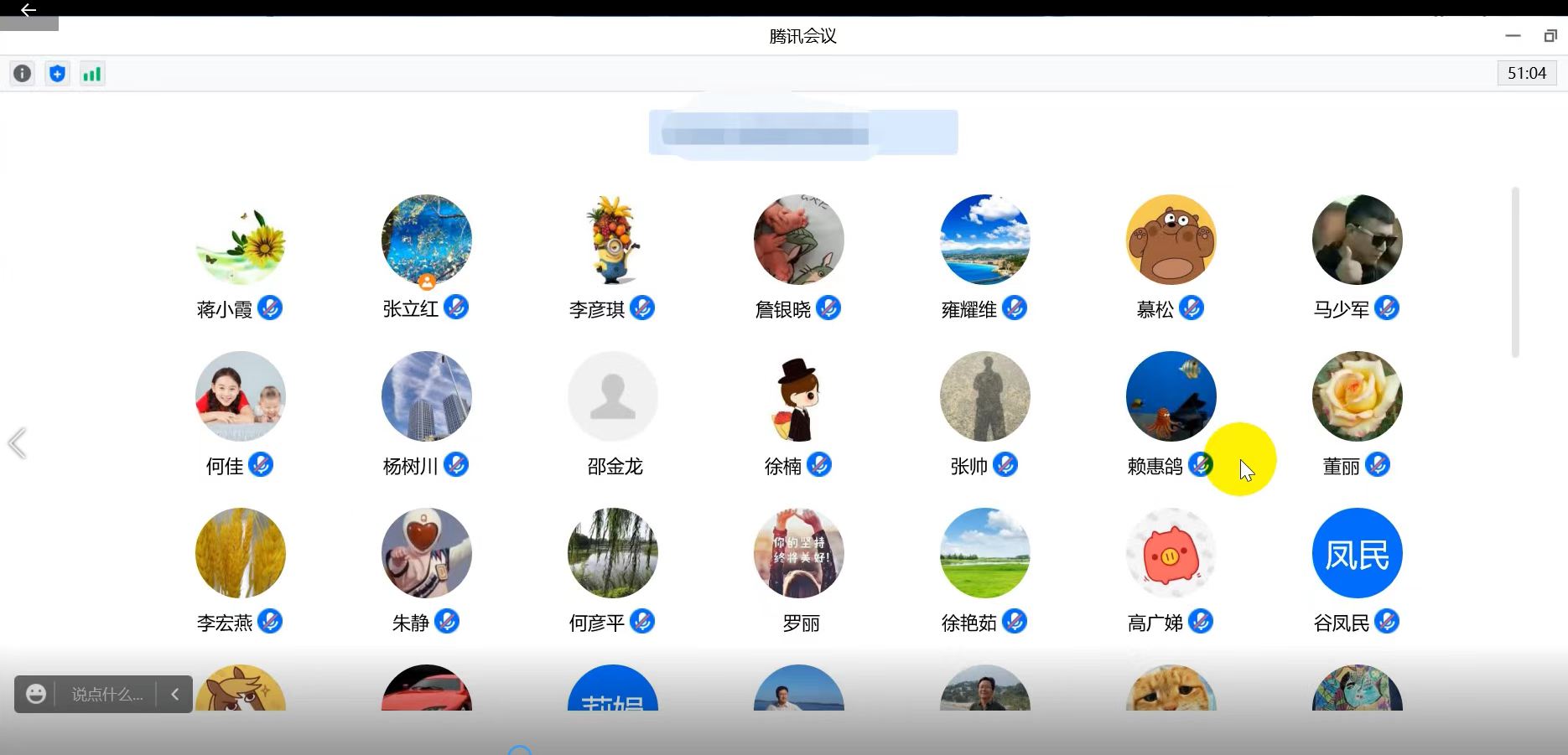Click the 51:04 meeting timer
Image resolution: width=1568 pixels, height=755 pixels.
coord(1526,74)
